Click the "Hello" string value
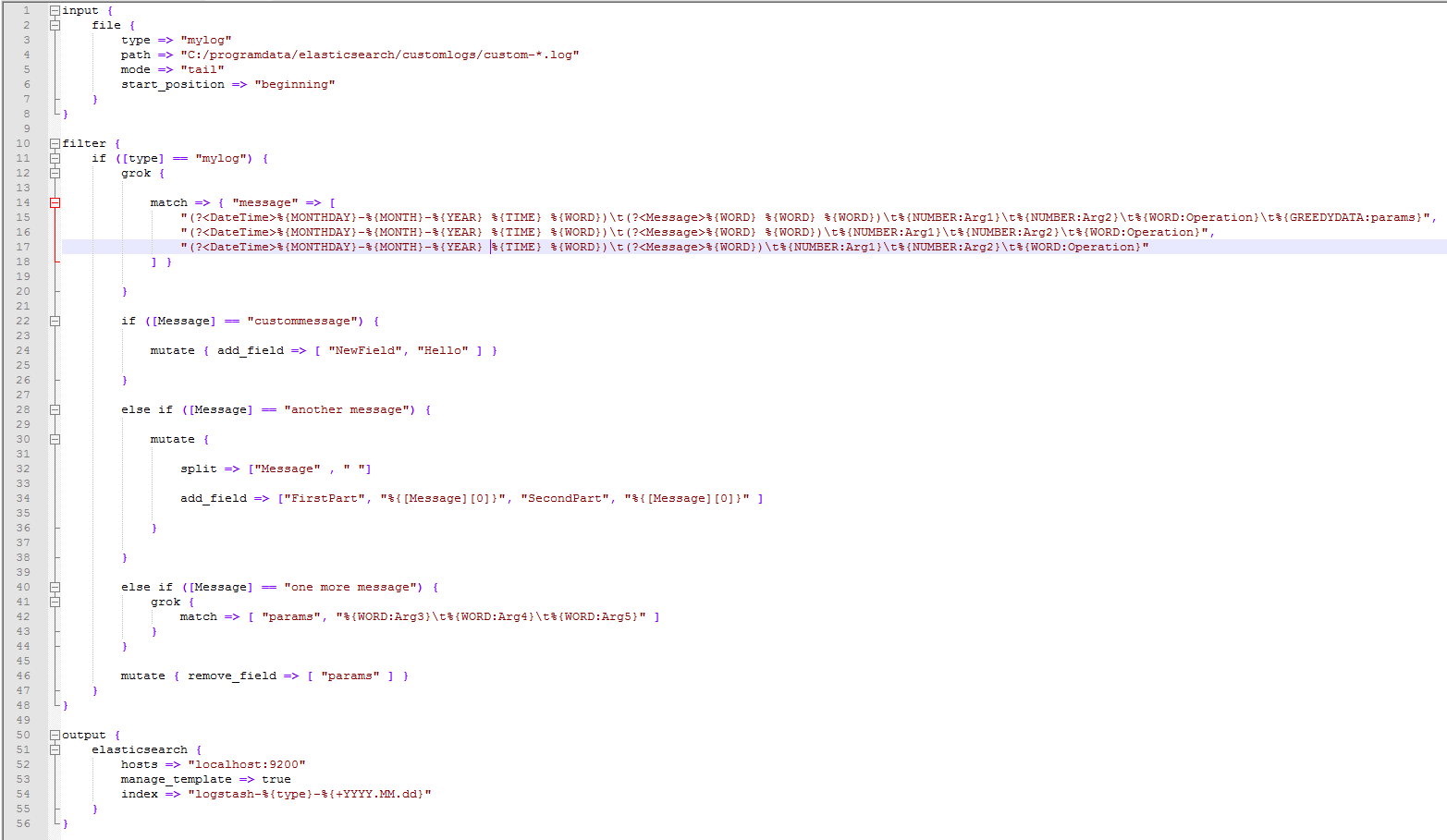1447x840 pixels. 443,350
